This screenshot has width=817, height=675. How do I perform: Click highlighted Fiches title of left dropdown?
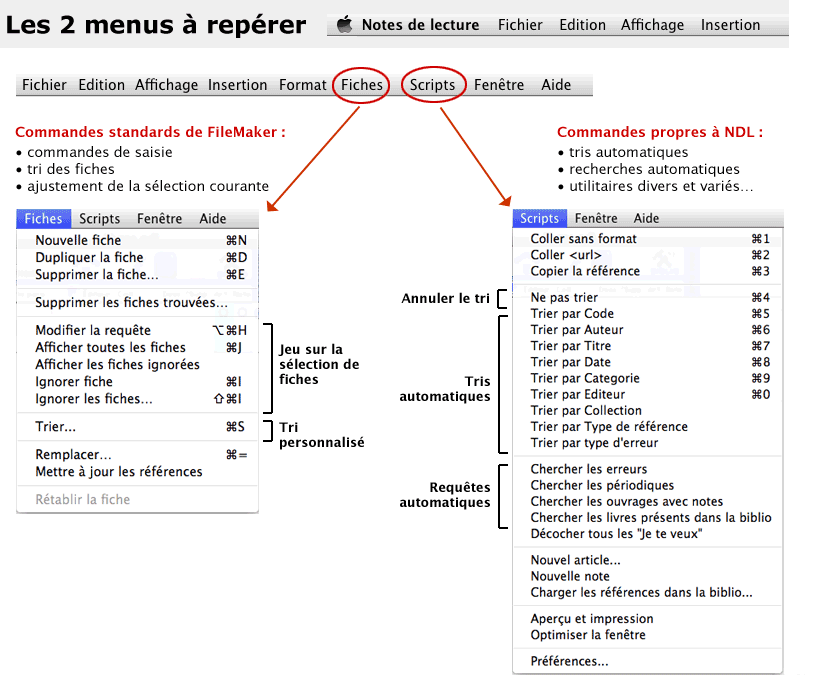[x=43, y=219]
